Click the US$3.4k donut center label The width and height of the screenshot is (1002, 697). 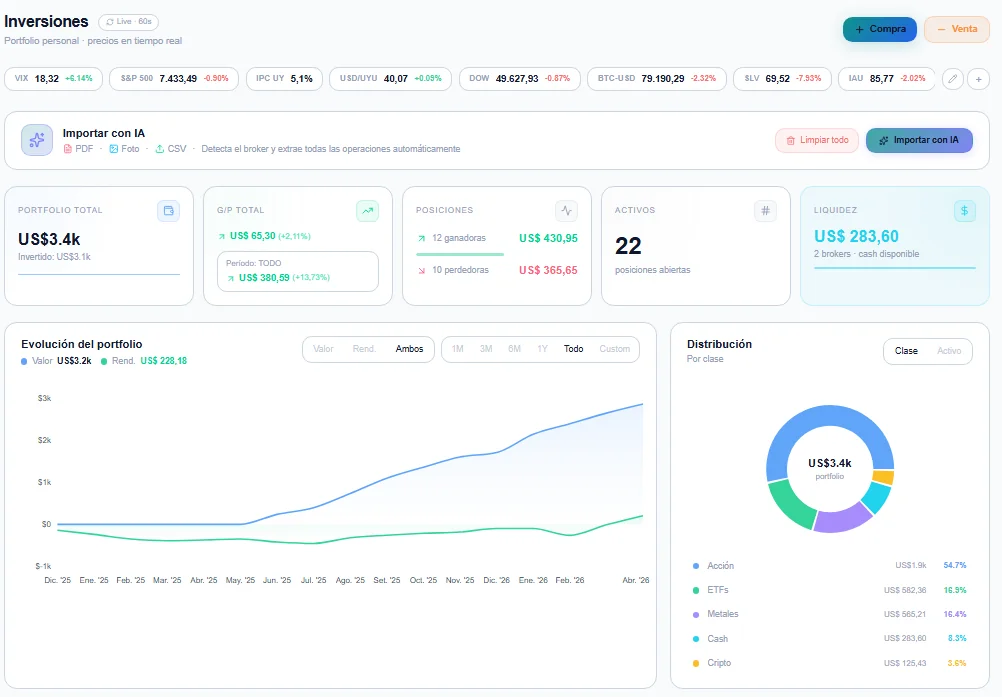click(x=829, y=464)
